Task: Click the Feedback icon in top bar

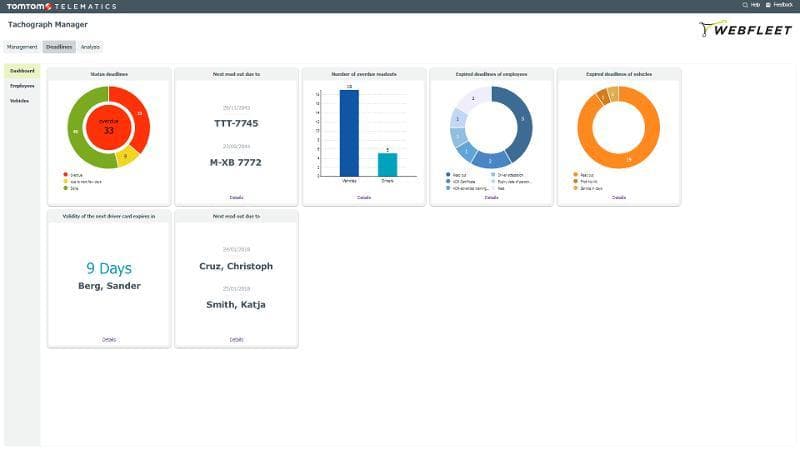Action: pyautogui.click(x=768, y=5)
